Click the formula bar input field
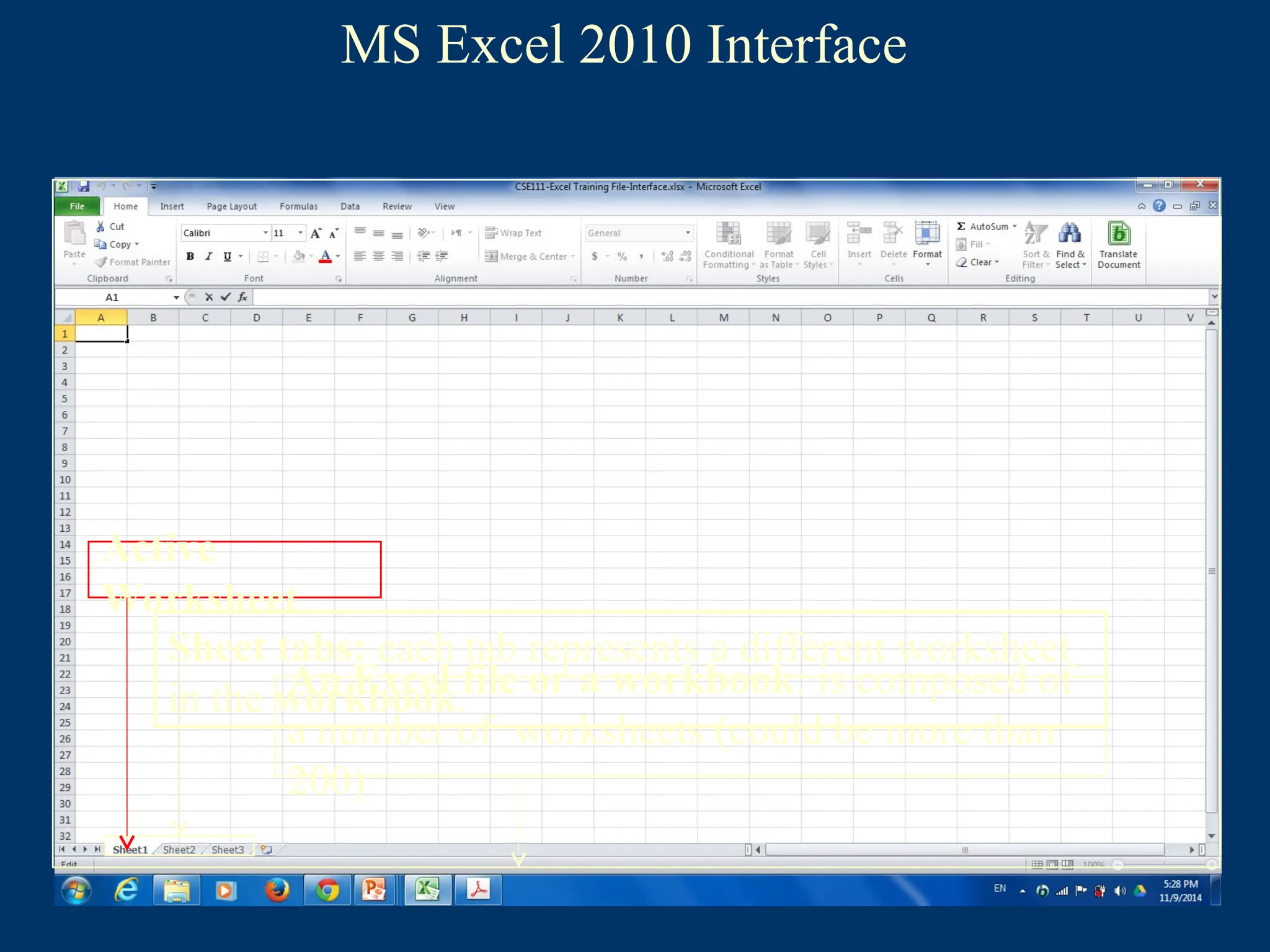Image resolution: width=1270 pixels, height=952 pixels. click(730, 297)
